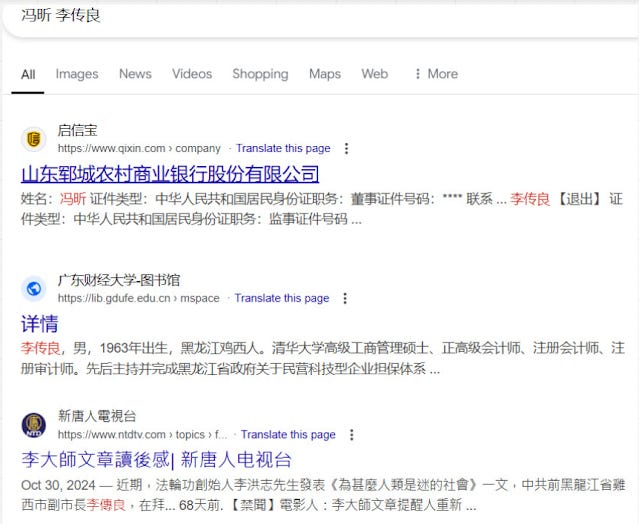Image resolution: width=639 pixels, height=524 pixels.
Task: Open the ntdtv.com topics URL
Action: tap(143, 435)
